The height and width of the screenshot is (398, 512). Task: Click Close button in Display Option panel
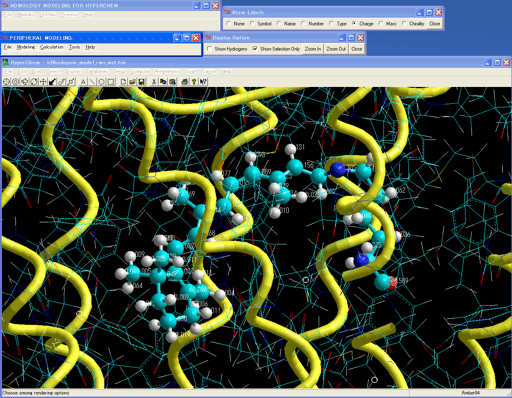[x=356, y=49]
